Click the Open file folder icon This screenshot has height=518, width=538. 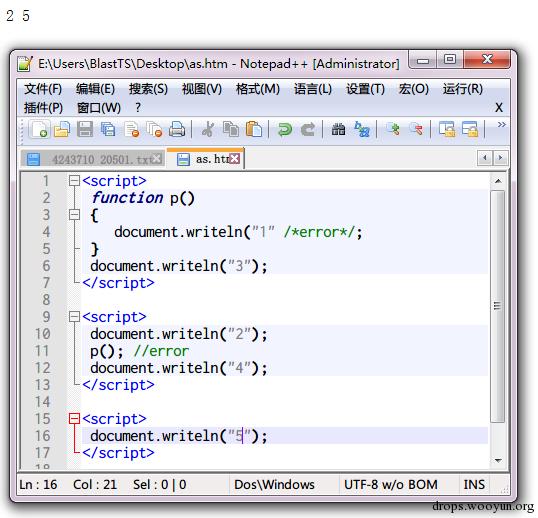pos(62,130)
